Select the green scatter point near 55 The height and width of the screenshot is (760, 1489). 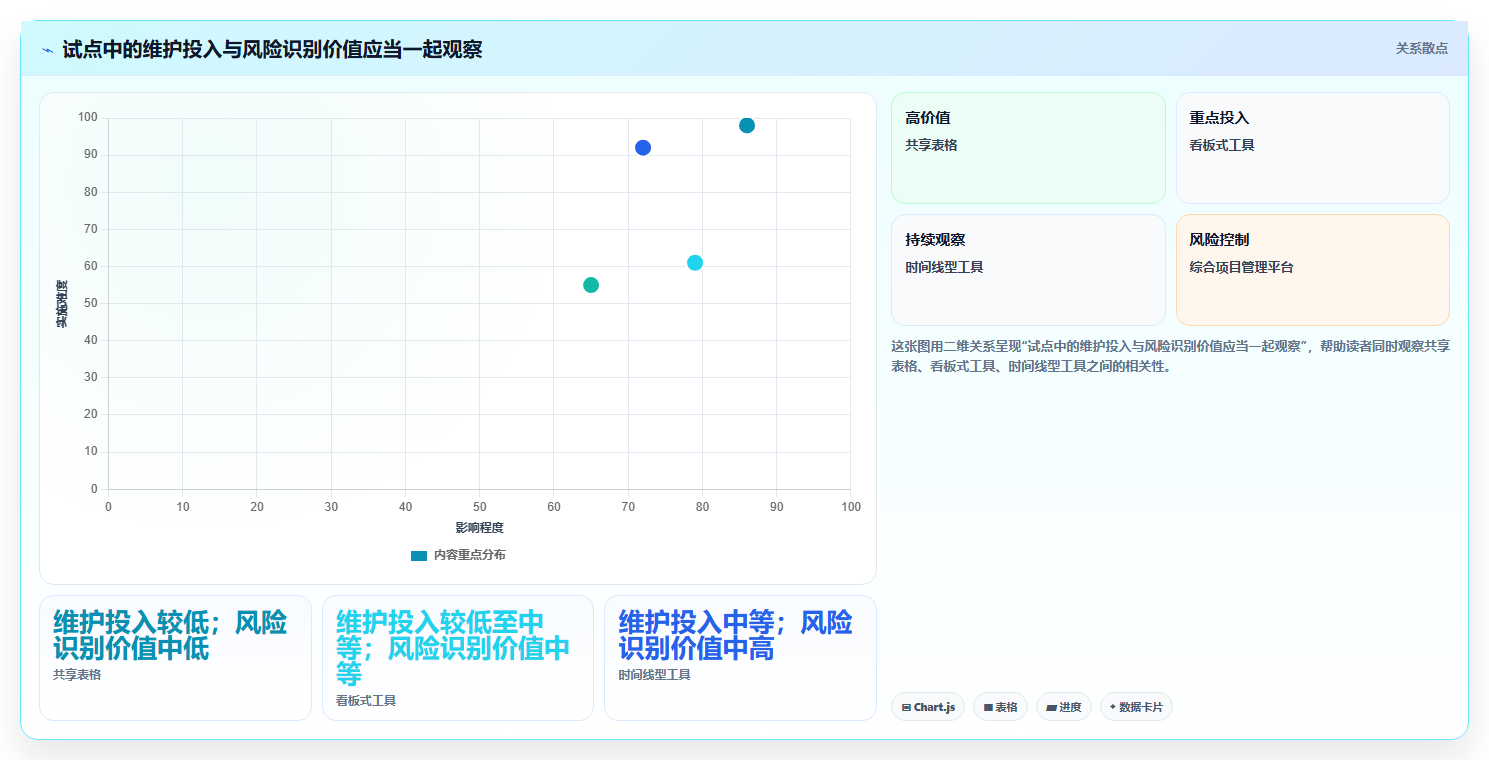[x=591, y=285]
